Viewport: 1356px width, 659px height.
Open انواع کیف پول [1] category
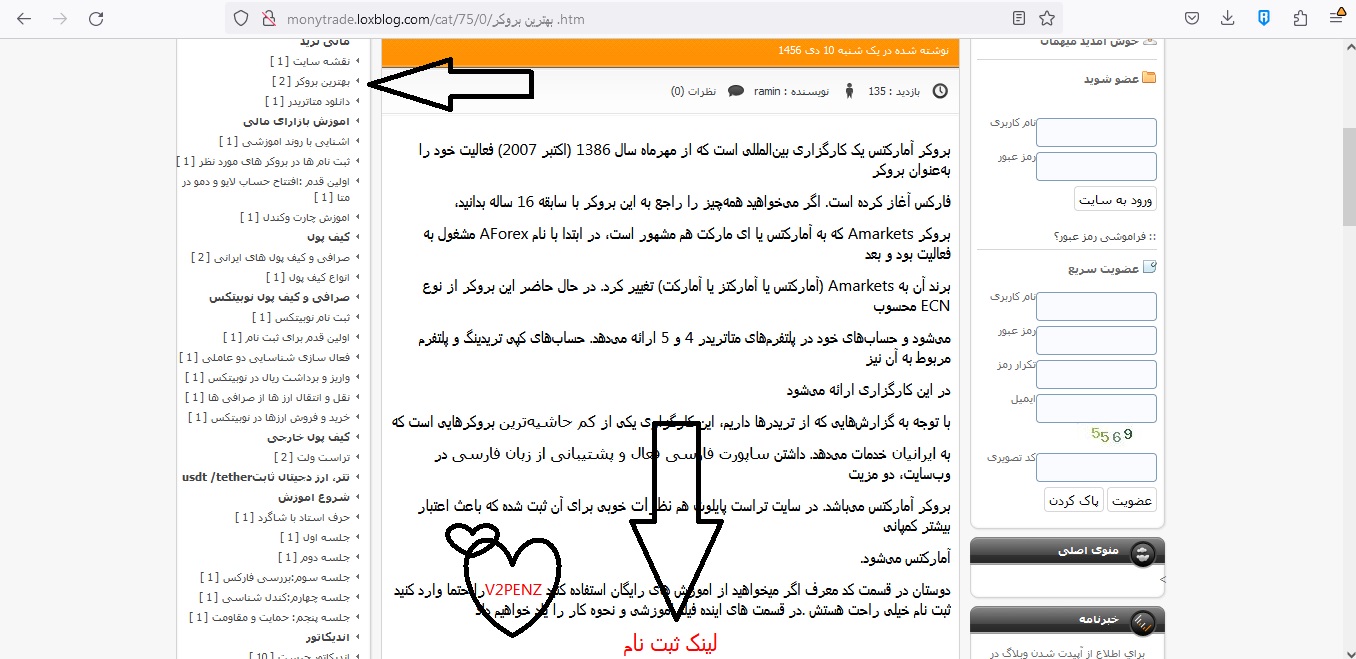pos(307,277)
